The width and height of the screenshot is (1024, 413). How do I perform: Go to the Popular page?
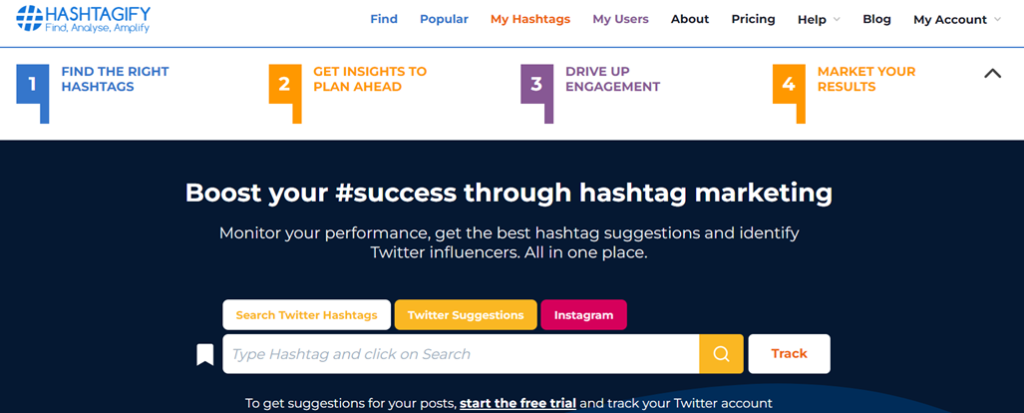tap(444, 19)
